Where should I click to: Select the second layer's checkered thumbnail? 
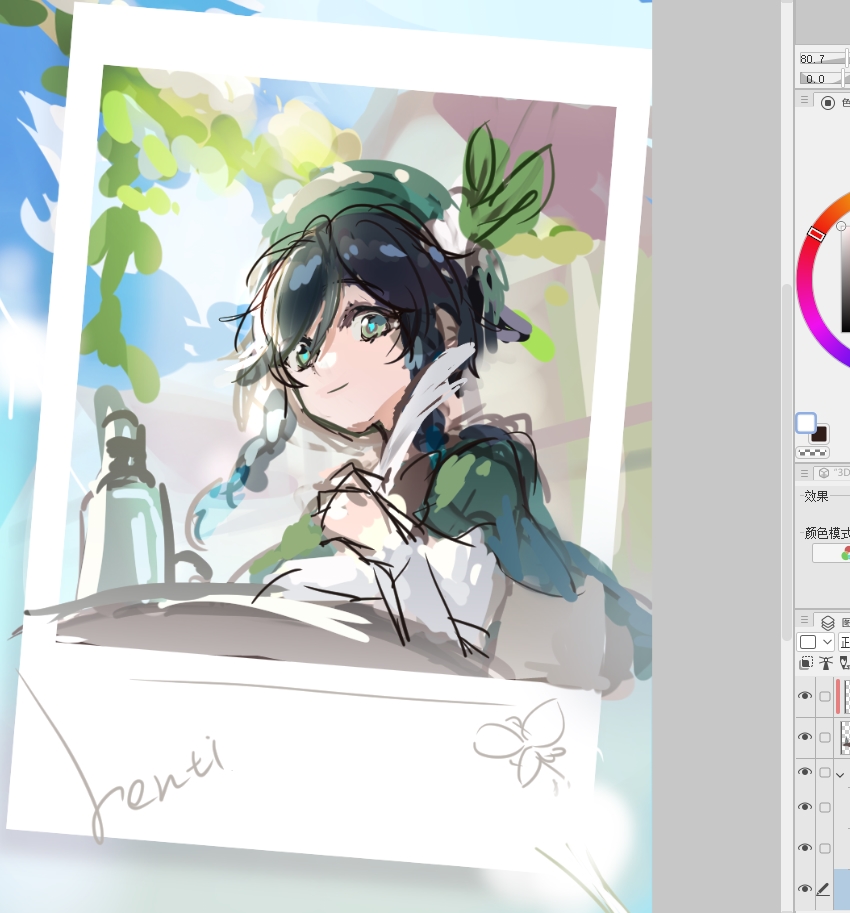[845, 737]
